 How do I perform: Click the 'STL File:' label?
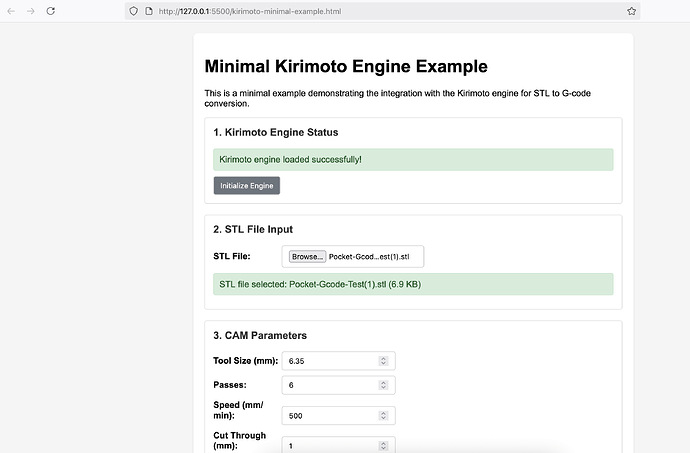pyautogui.click(x=232, y=256)
